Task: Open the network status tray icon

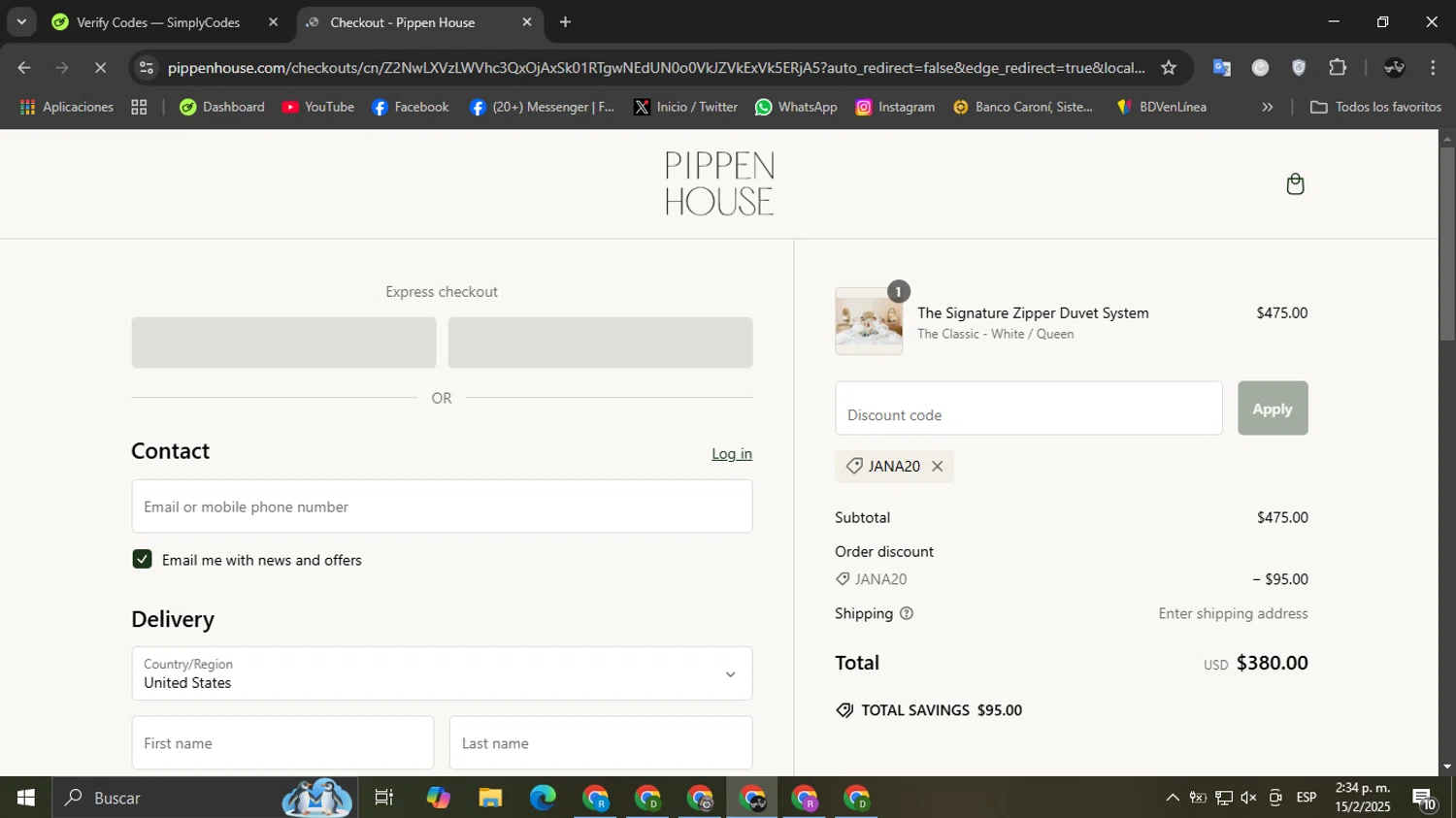Action: (x=1223, y=798)
